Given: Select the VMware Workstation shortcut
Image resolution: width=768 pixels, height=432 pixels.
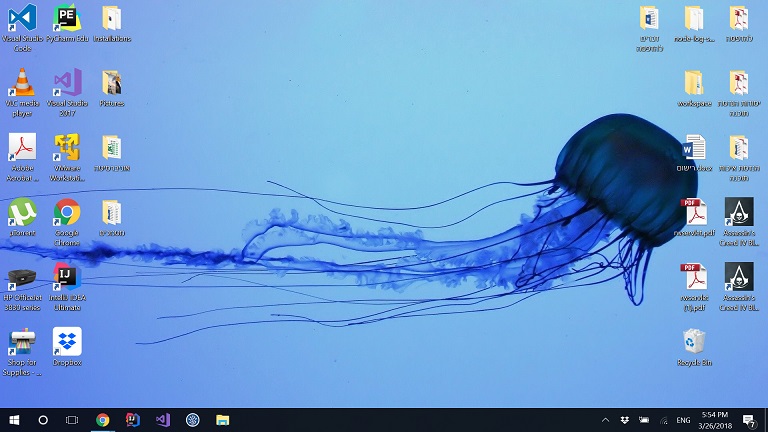Looking at the screenshot, I should pyautogui.click(x=67, y=148).
